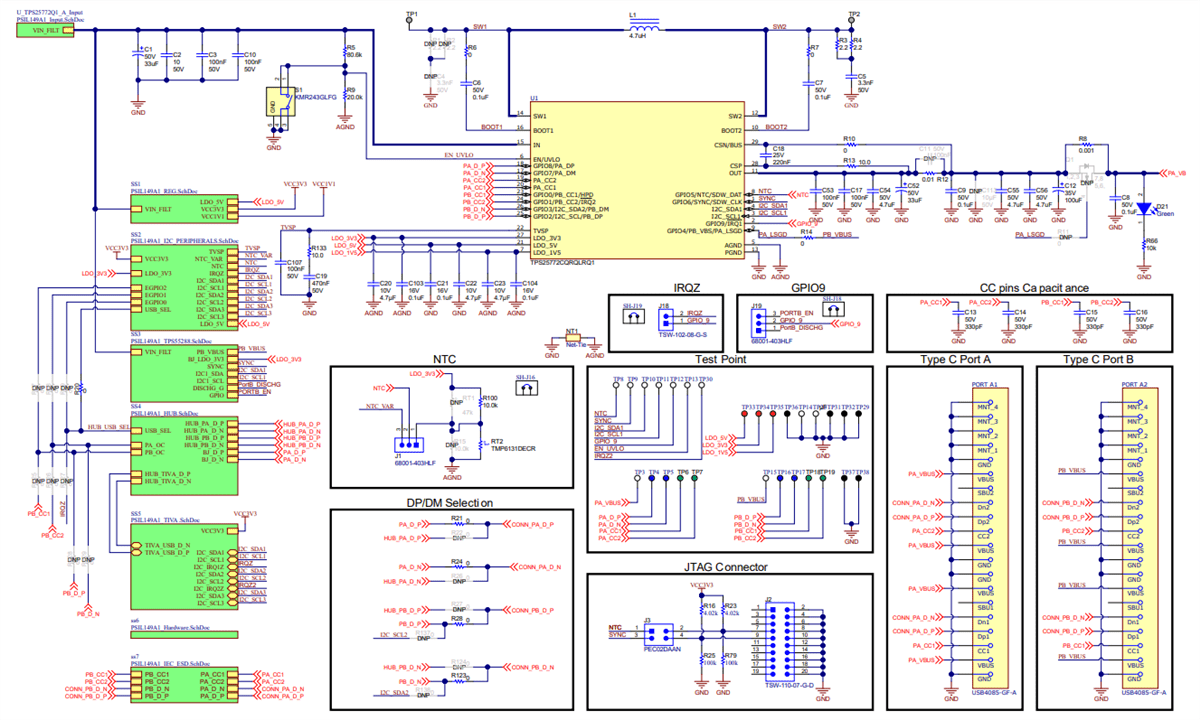1200x720 pixels.
Task: Click the BOOT1 net label
Action: click(x=491, y=125)
